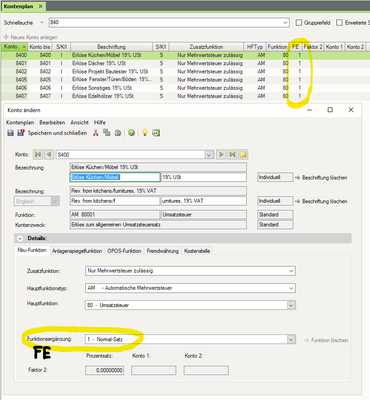Toggle the Gruppierfeld checkbox

(x=299, y=23)
